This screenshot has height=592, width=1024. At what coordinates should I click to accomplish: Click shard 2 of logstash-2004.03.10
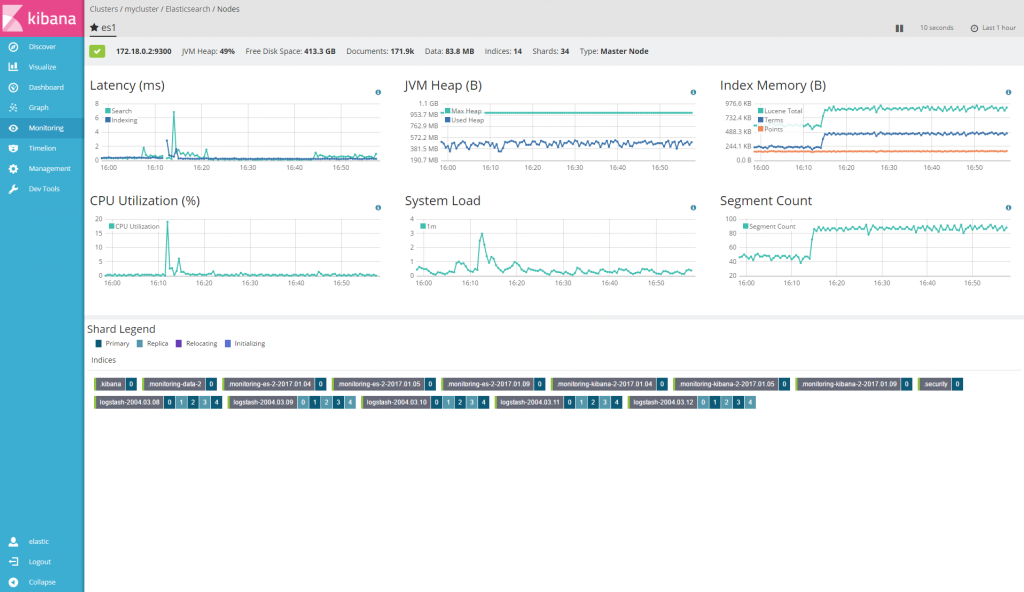[x=460, y=403]
